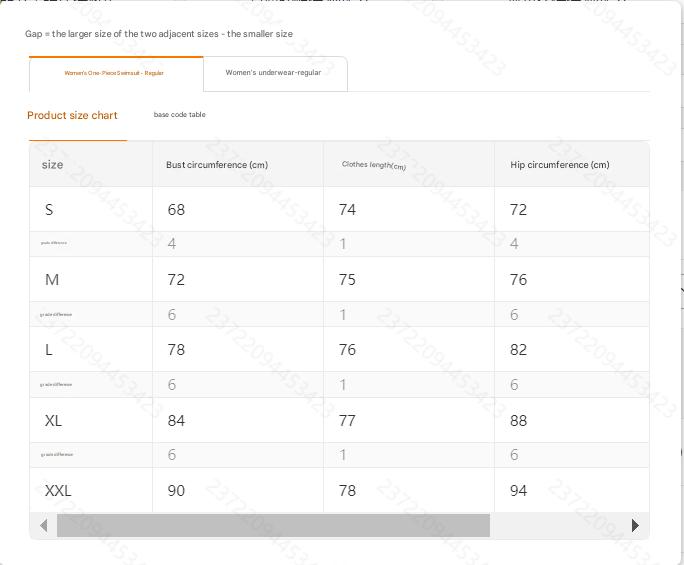Image resolution: width=684 pixels, height=565 pixels.
Task: Click the size column header
Action: (x=52, y=165)
